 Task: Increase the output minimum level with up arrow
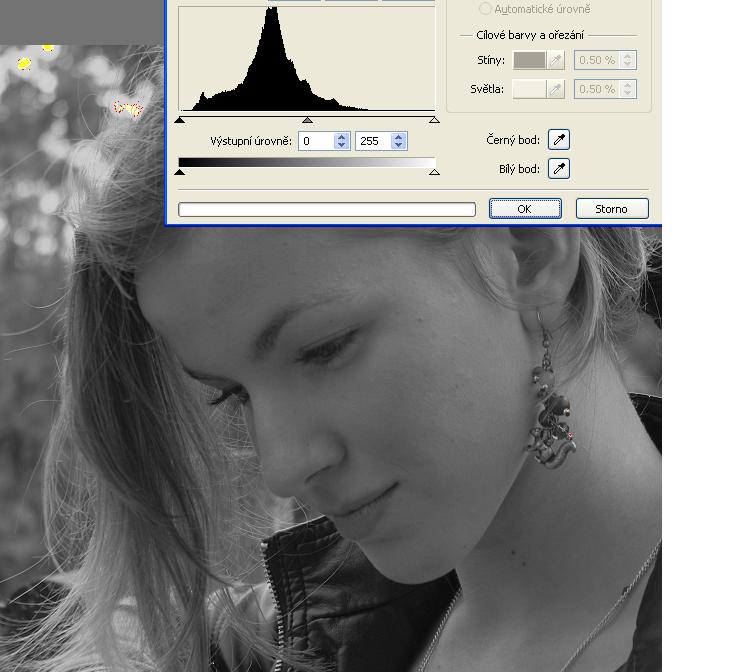342,137
